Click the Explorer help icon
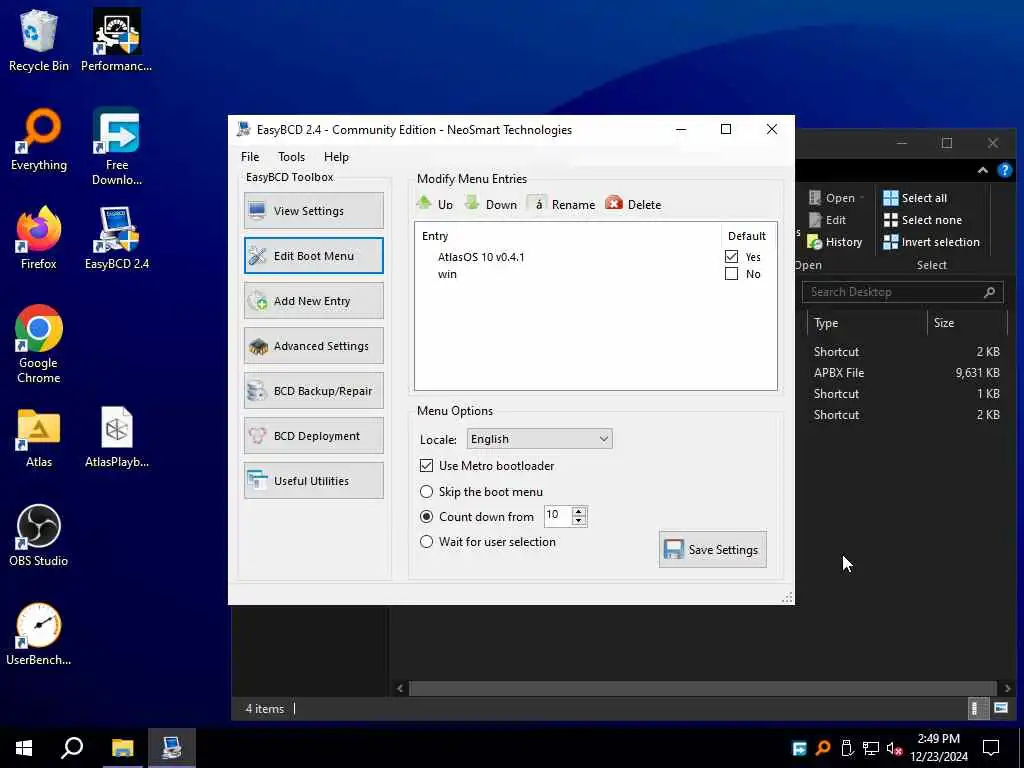This screenshot has height=768, width=1024. coord(1004,170)
